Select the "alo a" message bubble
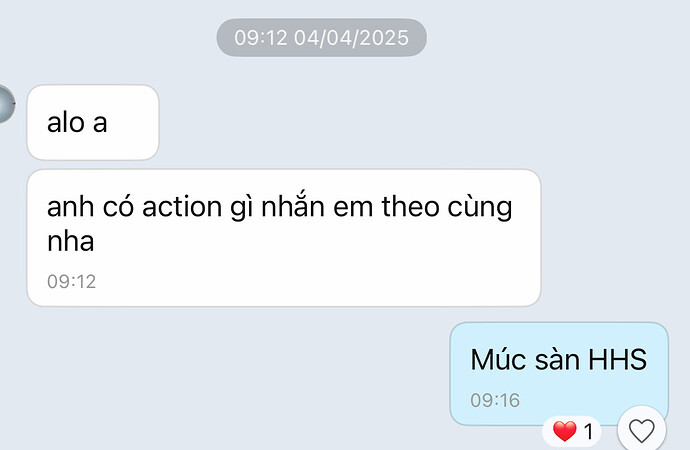 [93, 122]
